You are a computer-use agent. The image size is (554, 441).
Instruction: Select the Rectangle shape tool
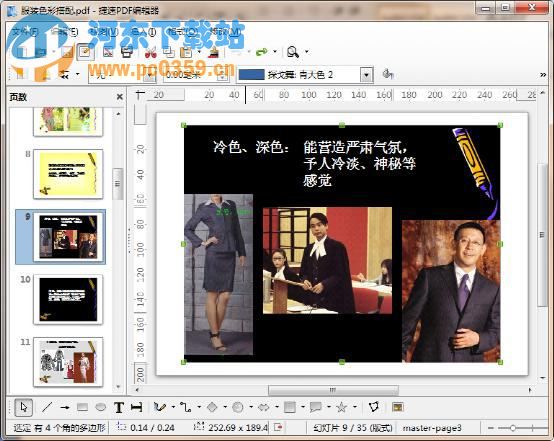[x=82, y=407]
